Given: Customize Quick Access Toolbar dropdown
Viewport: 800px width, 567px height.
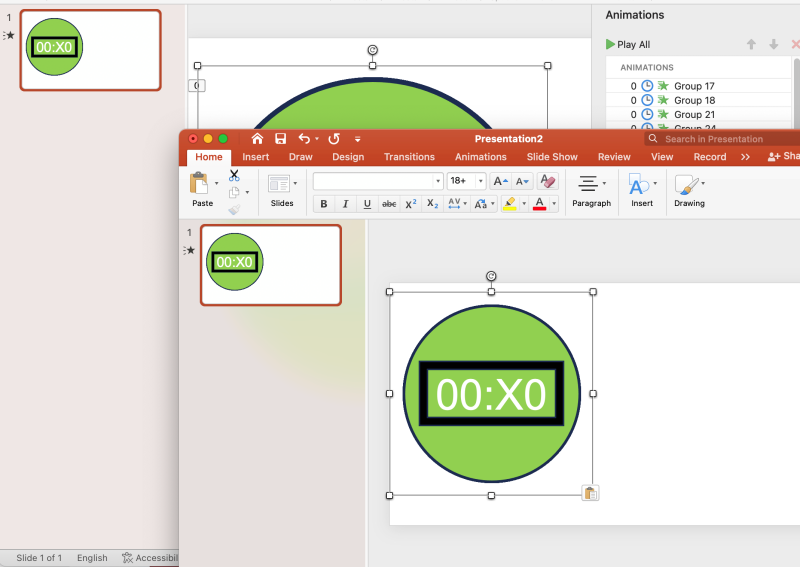Looking at the screenshot, I should (358, 139).
